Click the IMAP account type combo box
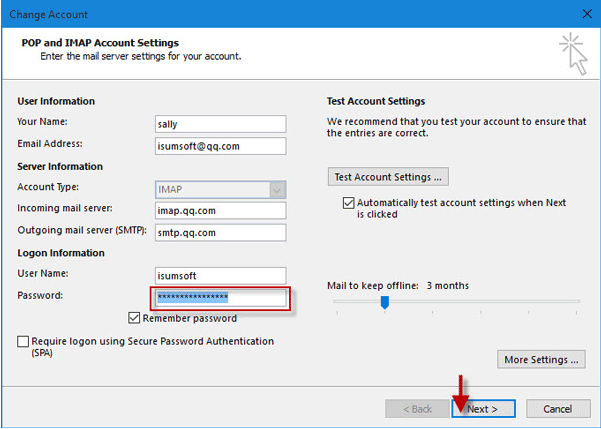The height and width of the screenshot is (429, 601). pos(220,190)
